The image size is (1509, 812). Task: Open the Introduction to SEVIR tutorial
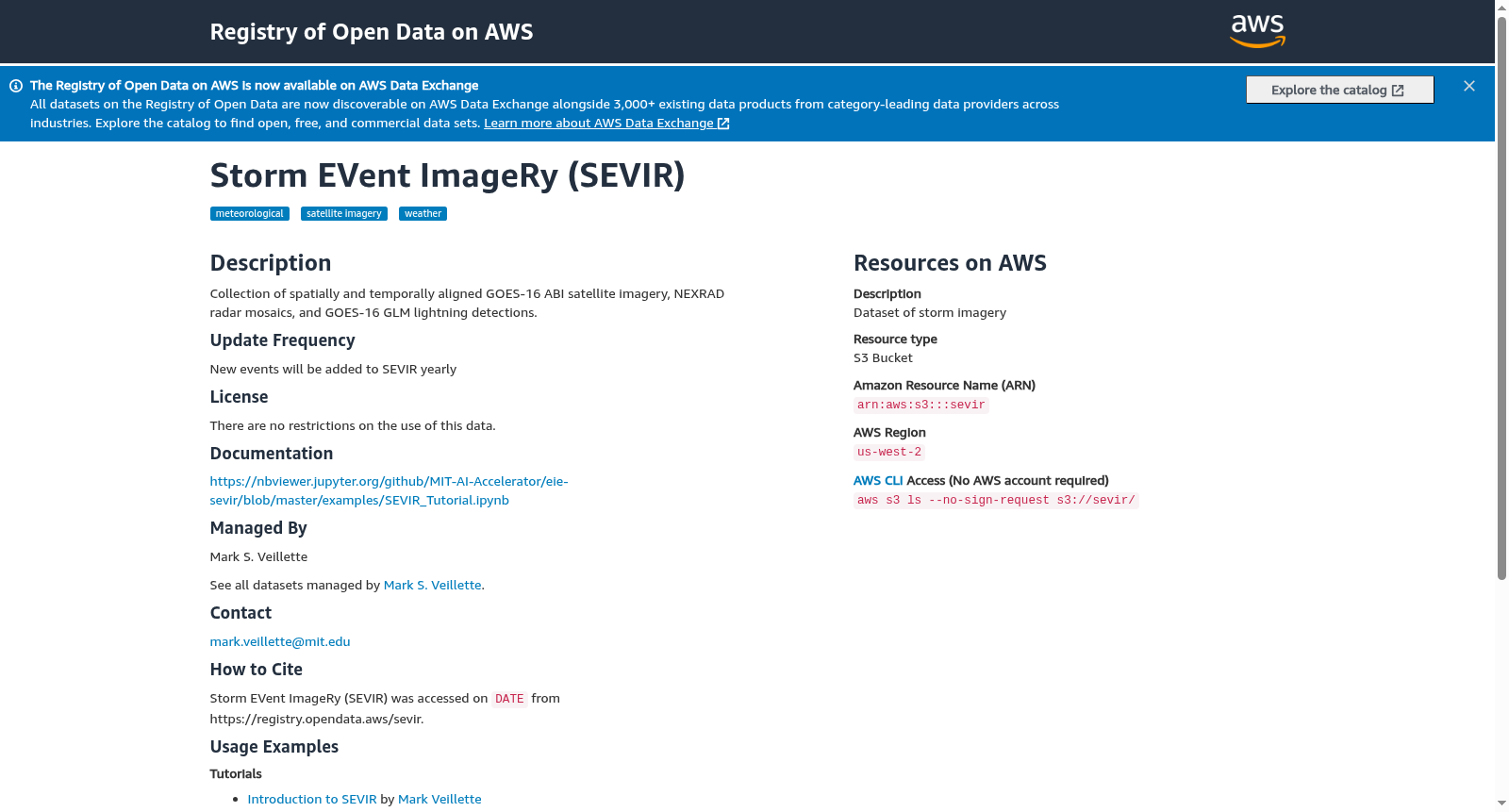click(x=312, y=800)
